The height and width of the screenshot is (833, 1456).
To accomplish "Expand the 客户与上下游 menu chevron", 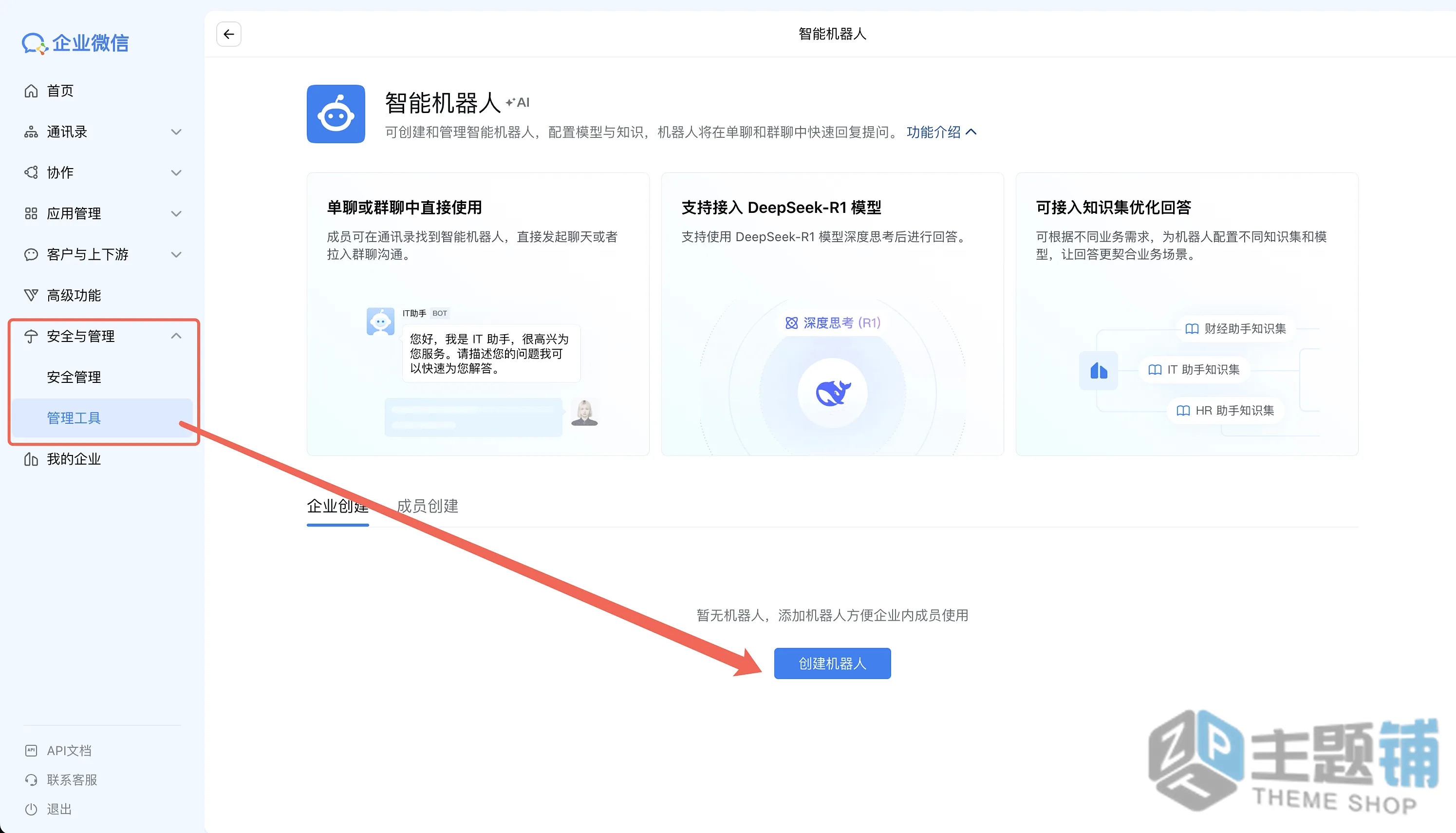I will (176, 255).
